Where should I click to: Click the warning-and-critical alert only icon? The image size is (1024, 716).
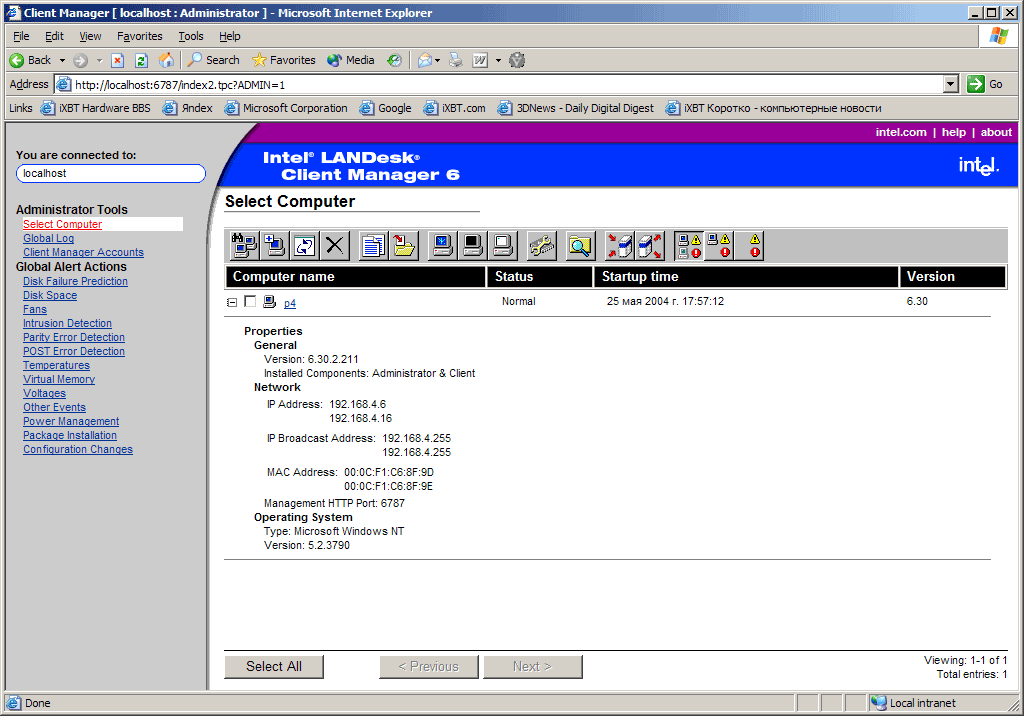click(x=749, y=246)
